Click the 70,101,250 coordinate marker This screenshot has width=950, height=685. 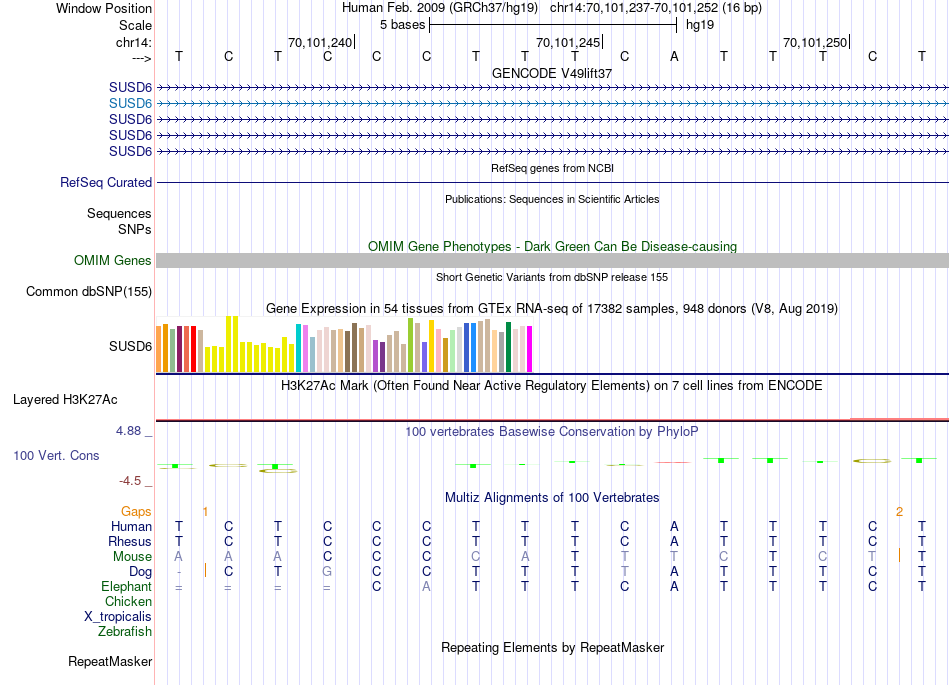tap(815, 42)
